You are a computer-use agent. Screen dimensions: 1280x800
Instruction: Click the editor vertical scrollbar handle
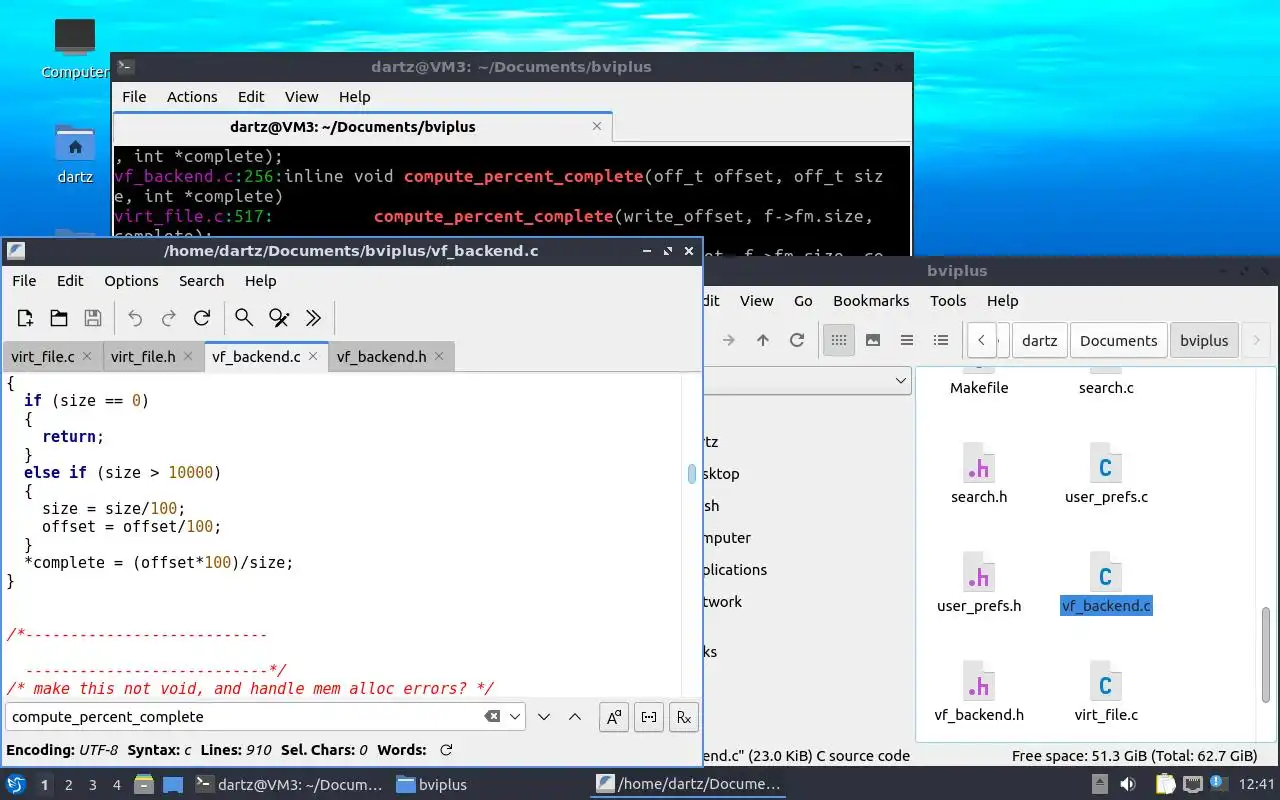(x=692, y=474)
